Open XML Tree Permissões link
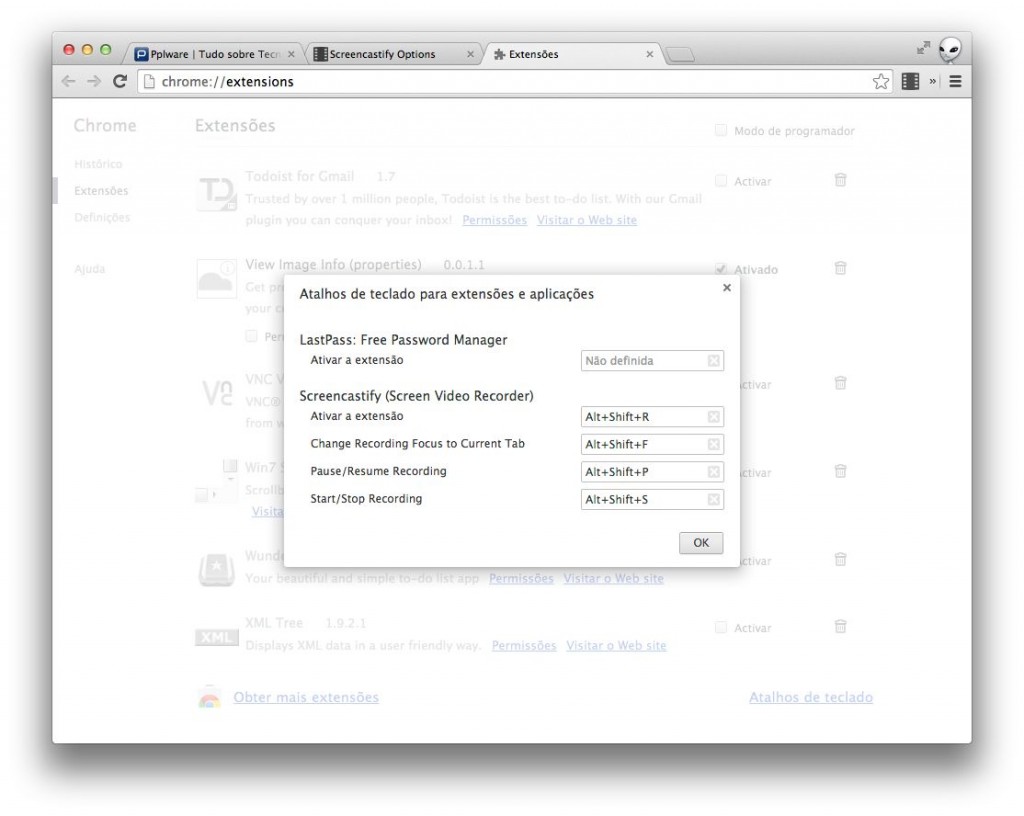The image size is (1024, 816). 524,646
